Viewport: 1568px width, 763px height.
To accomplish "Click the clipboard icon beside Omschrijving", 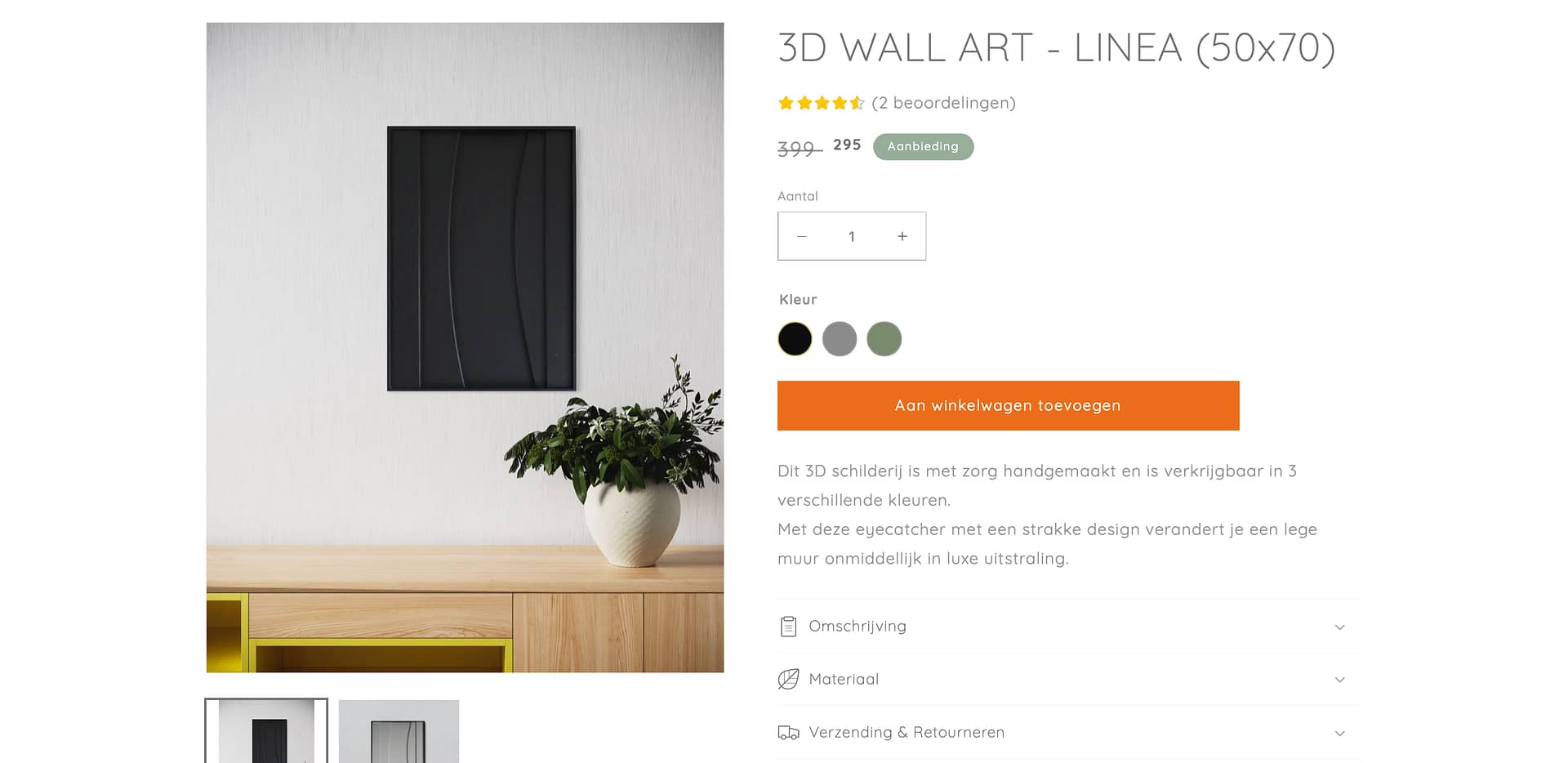I will tap(788, 627).
